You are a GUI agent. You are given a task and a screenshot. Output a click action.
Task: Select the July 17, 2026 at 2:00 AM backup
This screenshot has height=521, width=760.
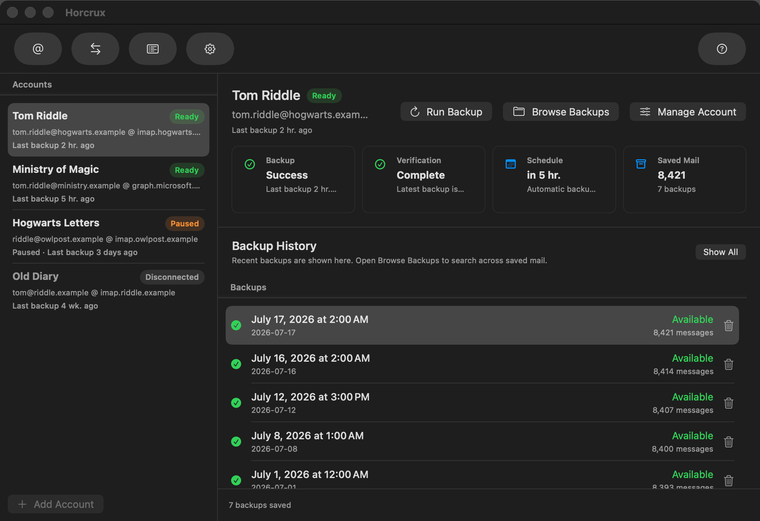point(482,325)
